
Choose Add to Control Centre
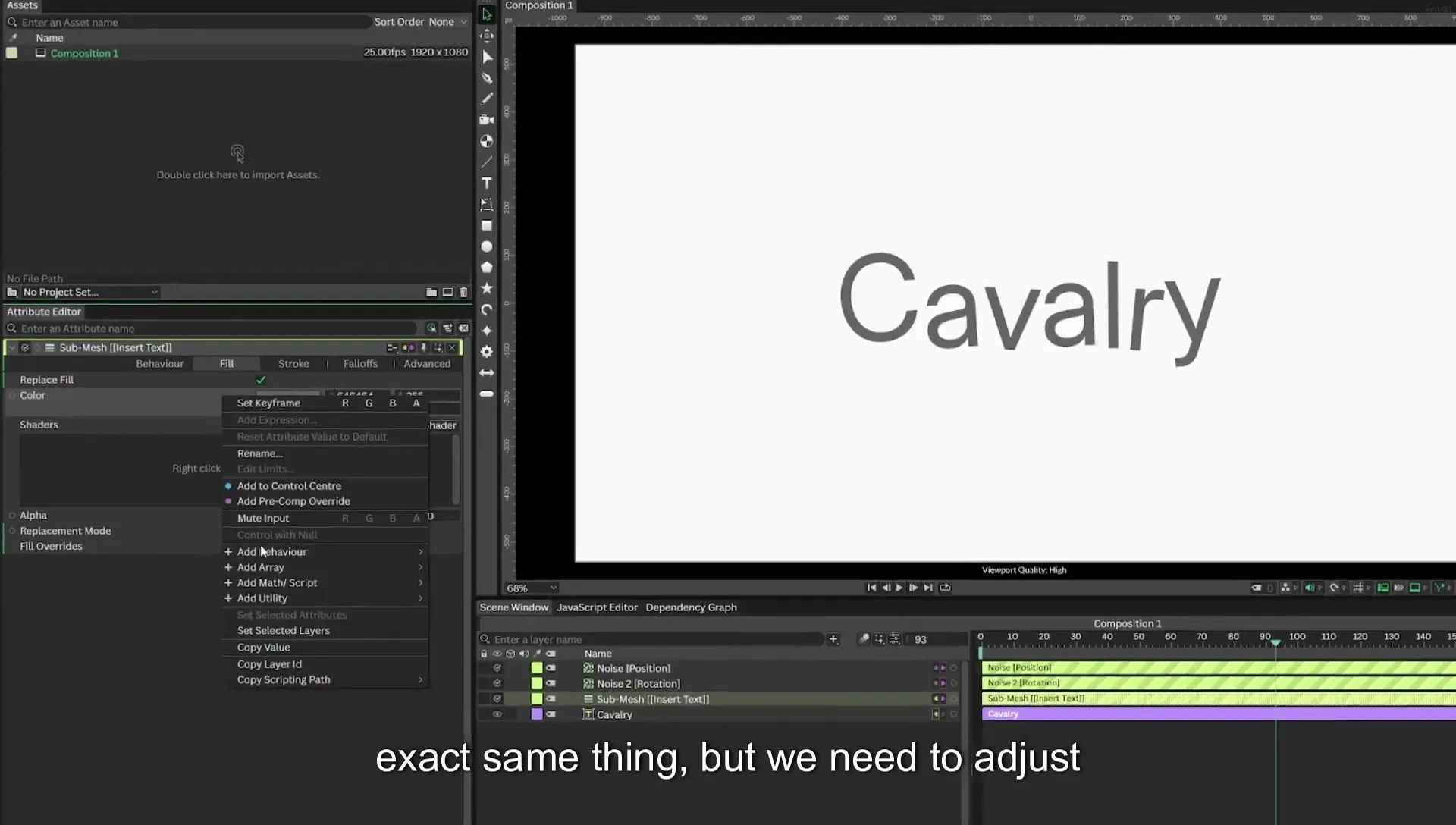289,486
